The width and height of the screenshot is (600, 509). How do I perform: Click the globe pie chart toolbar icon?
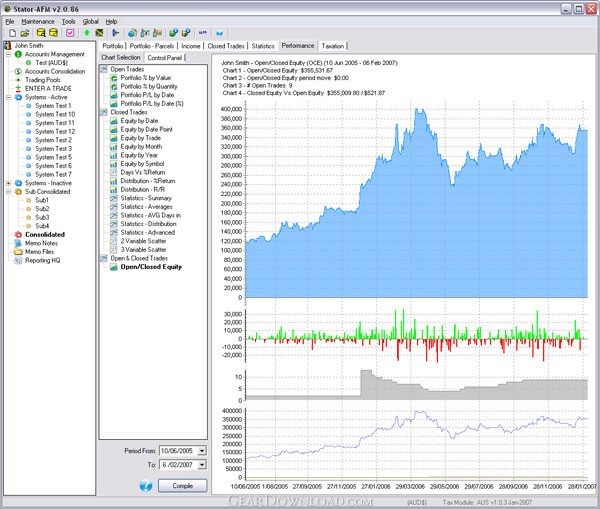click(x=132, y=33)
